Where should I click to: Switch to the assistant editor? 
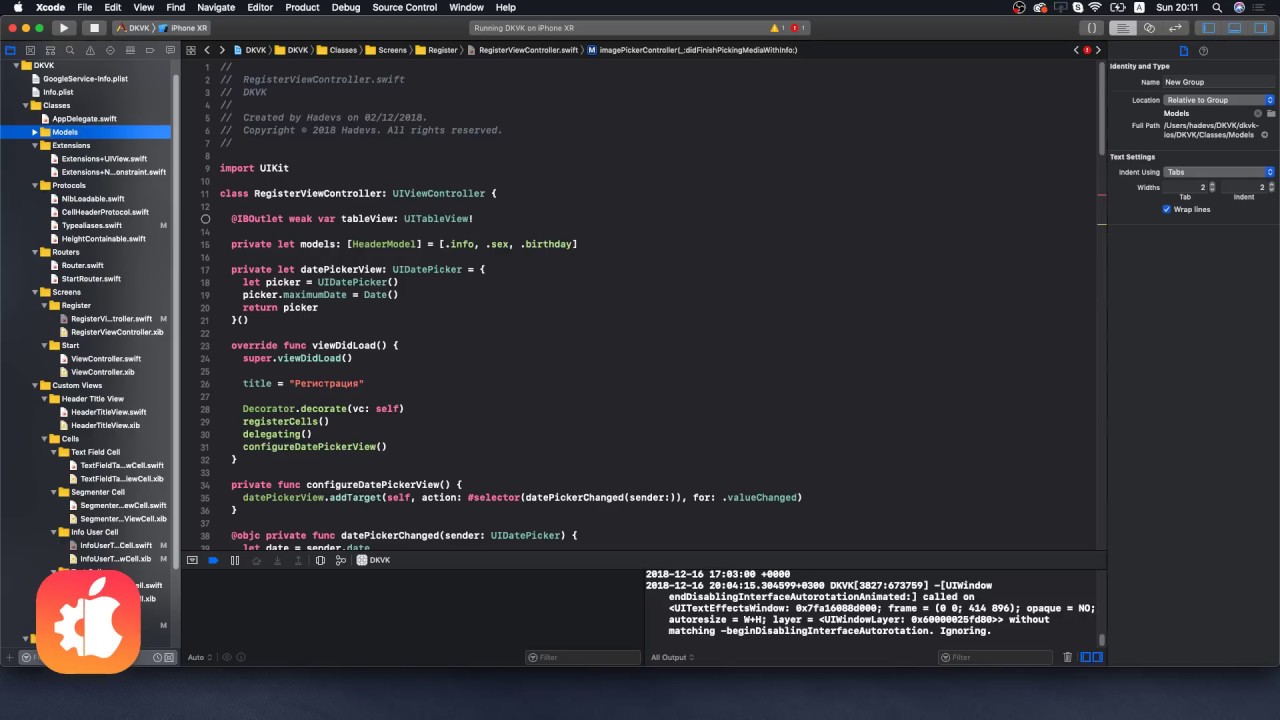pos(1150,28)
